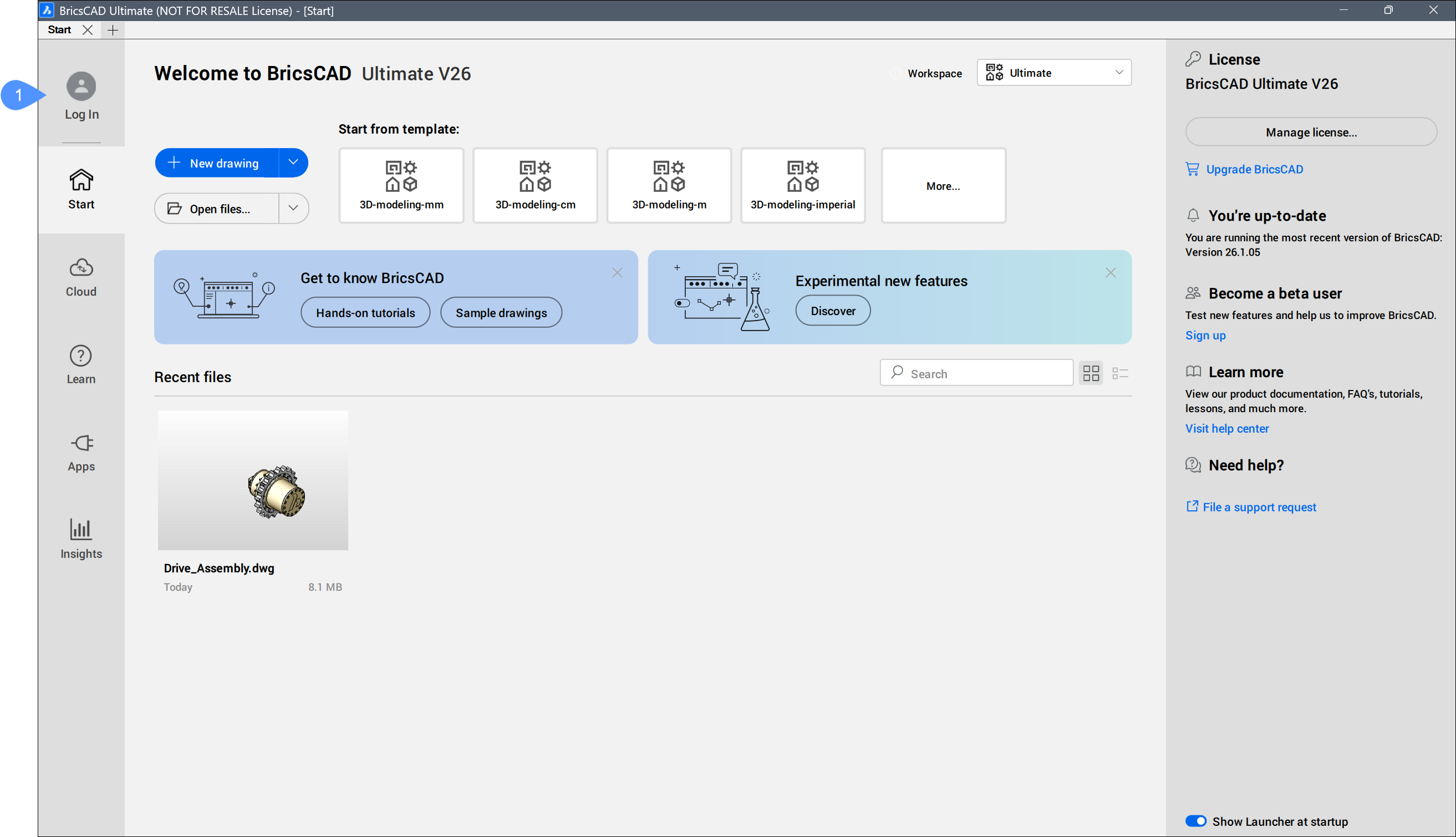Open the Apps section in sidebar

tap(81, 452)
